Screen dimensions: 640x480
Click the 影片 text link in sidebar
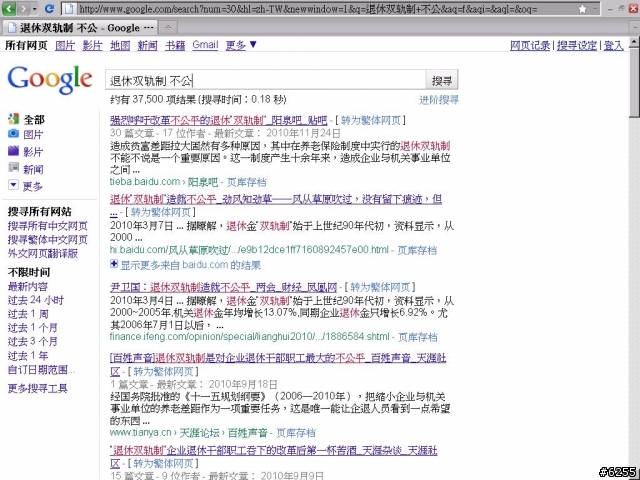[x=33, y=152]
